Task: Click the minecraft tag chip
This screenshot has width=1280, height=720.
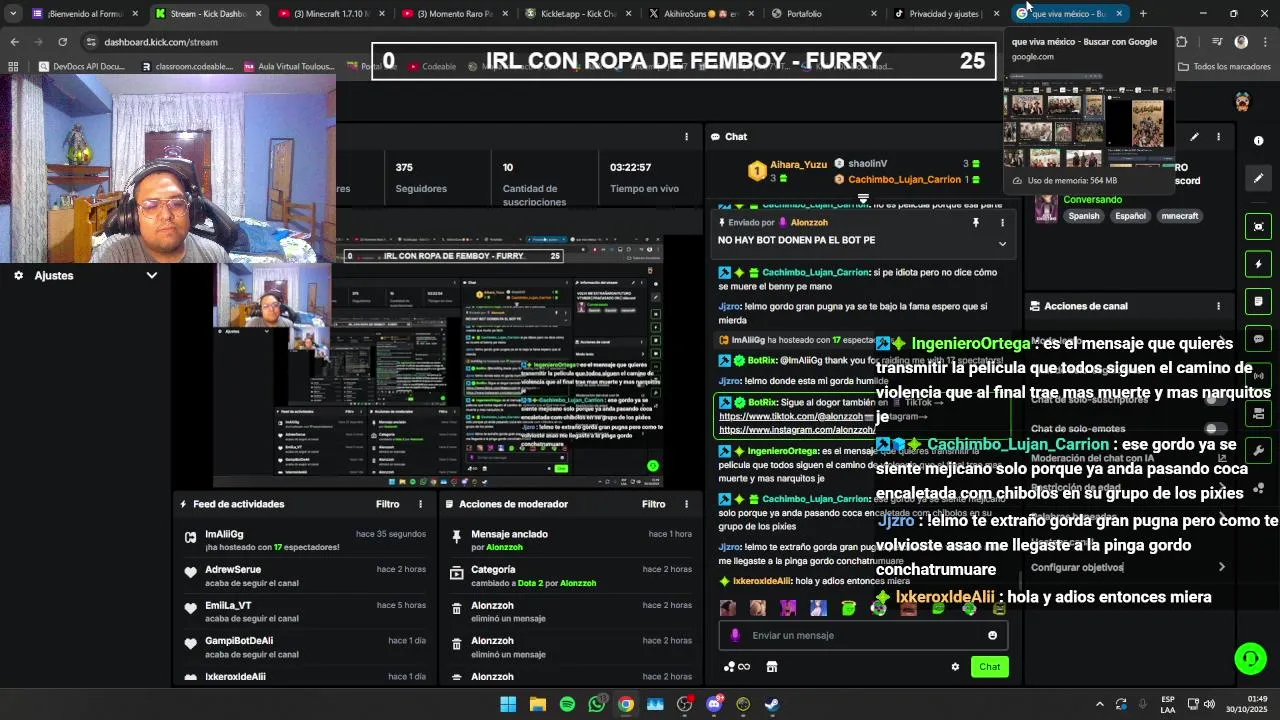Action: pos(1179,216)
